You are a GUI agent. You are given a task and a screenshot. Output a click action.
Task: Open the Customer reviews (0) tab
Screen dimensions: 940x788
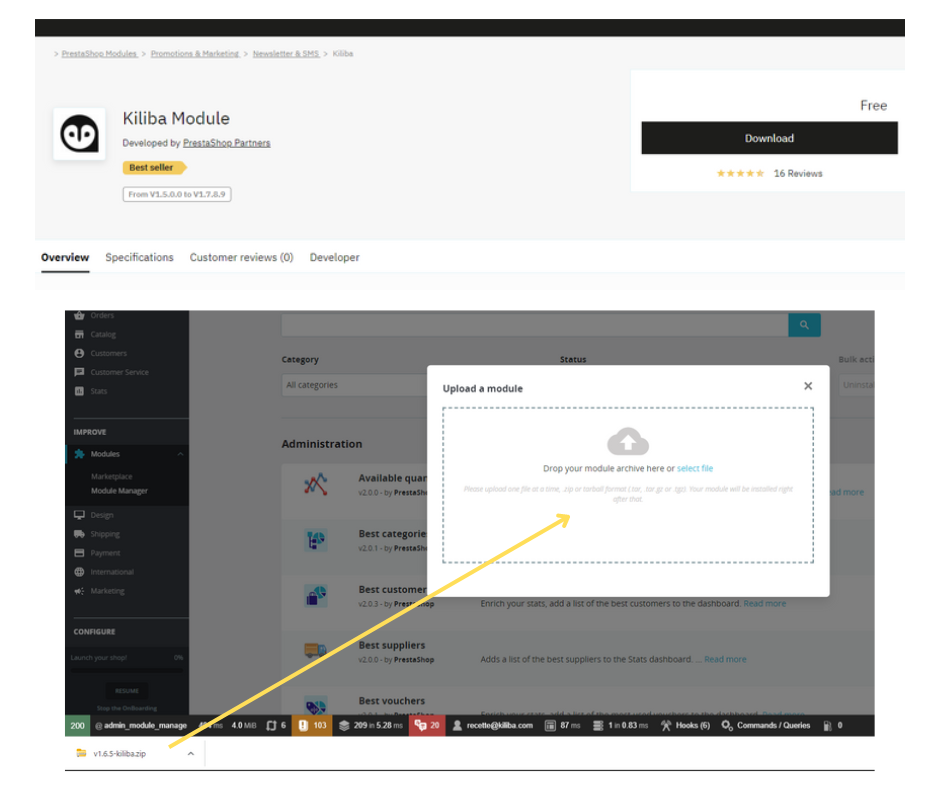[242, 258]
